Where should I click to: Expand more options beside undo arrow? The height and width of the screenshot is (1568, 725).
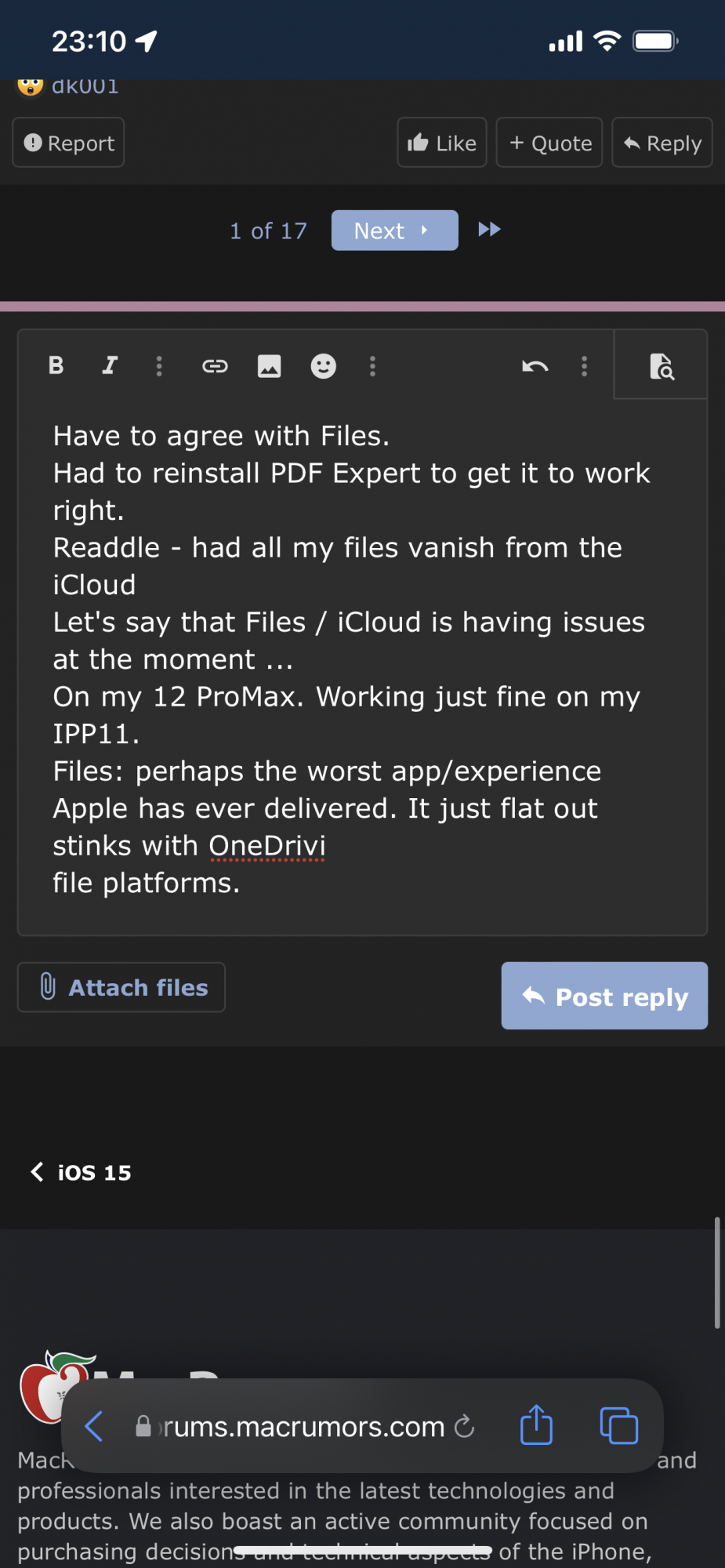coord(584,366)
